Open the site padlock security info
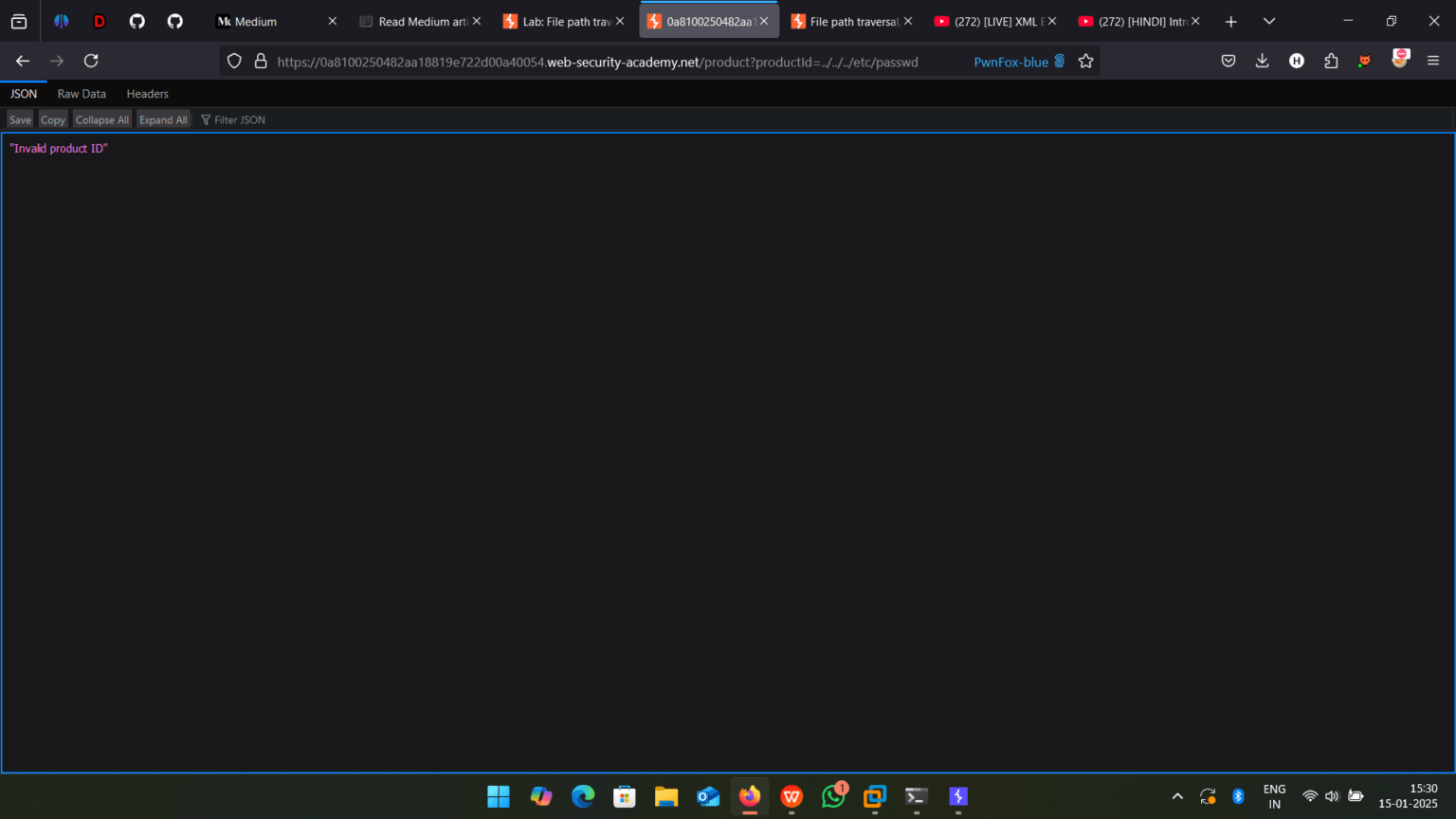This screenshot has height=819, width=1456. tap(261, 61)
